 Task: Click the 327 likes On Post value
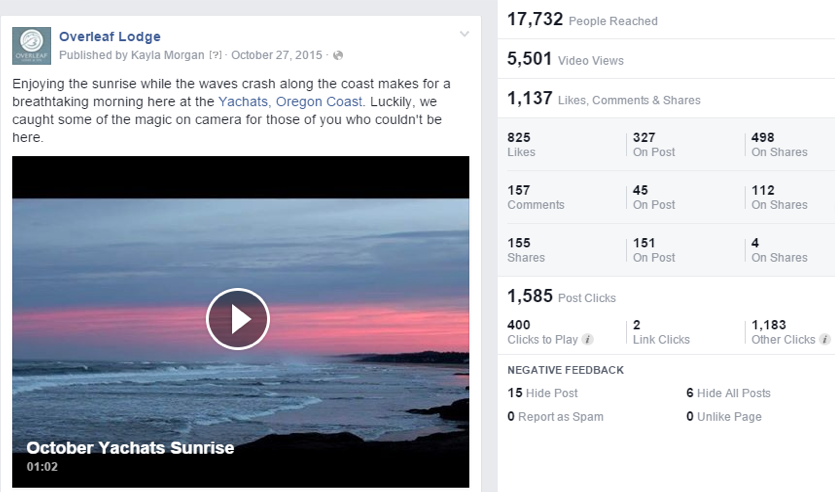(654, 144)
